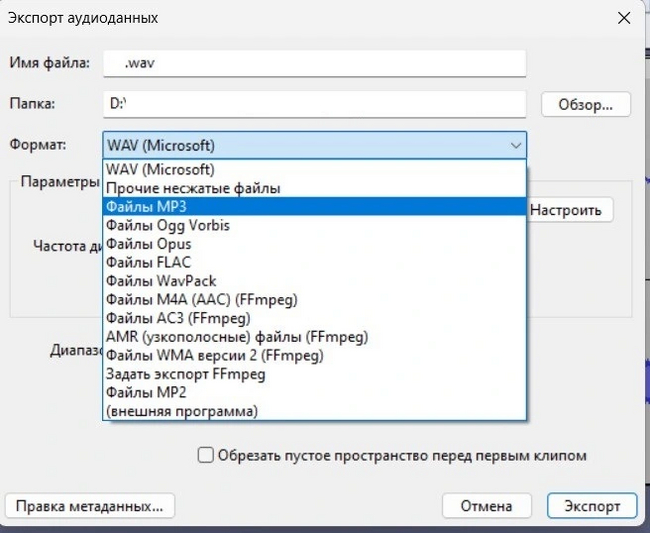Choose Файлы Opus format
Screen dimensions: 650x533
tap(148, 244)
